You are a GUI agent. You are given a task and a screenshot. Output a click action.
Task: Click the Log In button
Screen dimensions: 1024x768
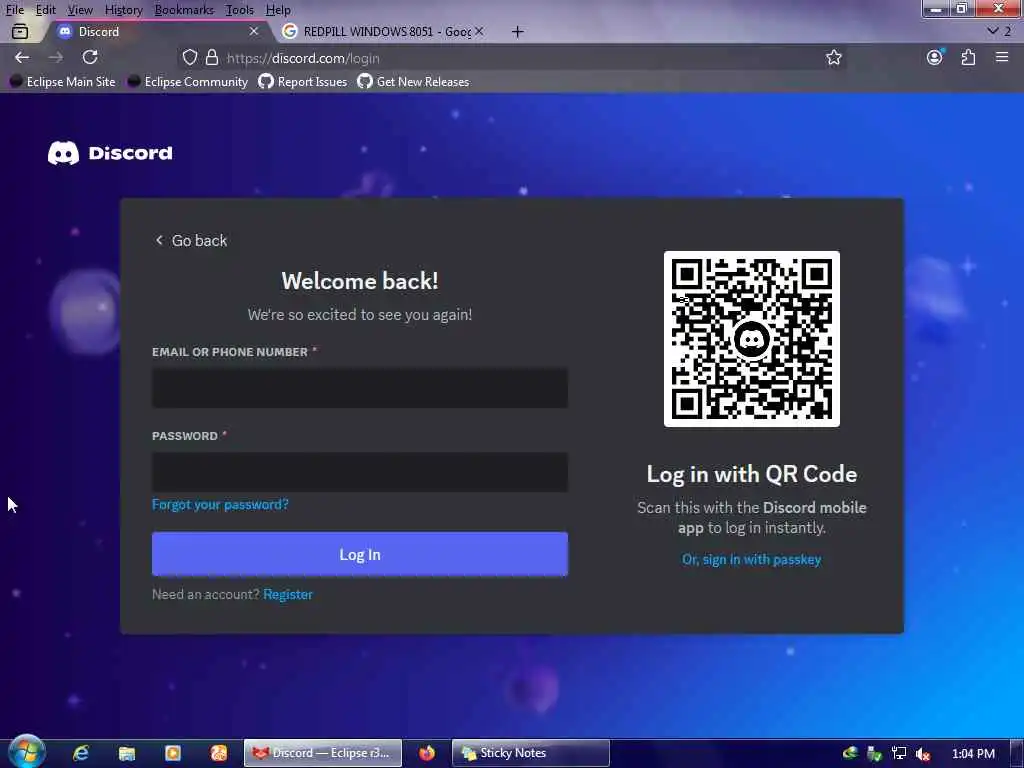coord(360,554)
